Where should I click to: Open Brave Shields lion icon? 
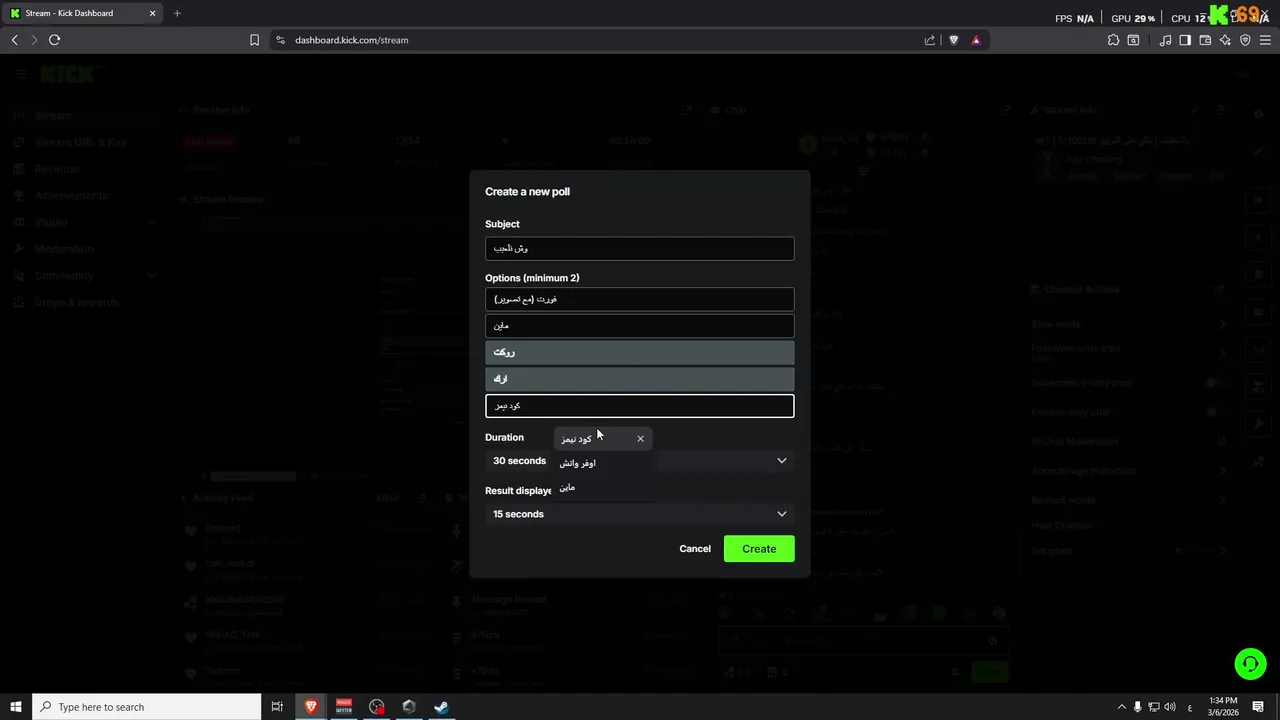[x=953, y=40]
